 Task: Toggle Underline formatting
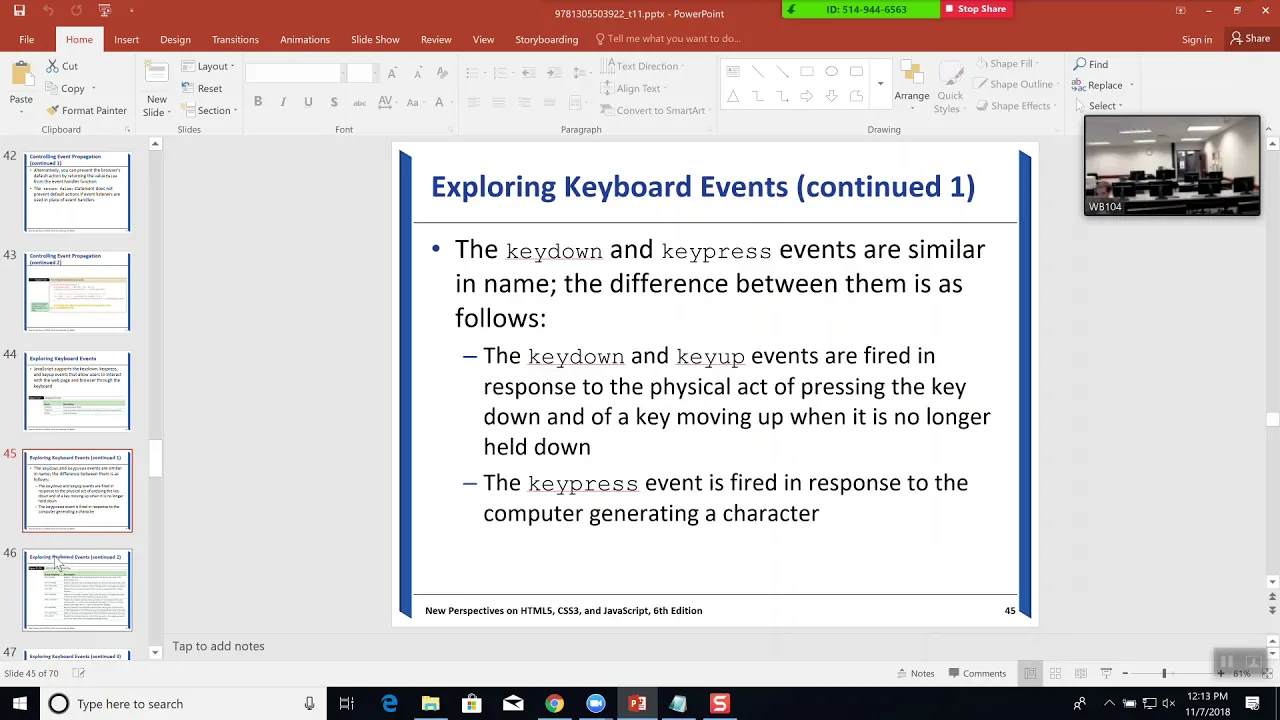point(308,102)
